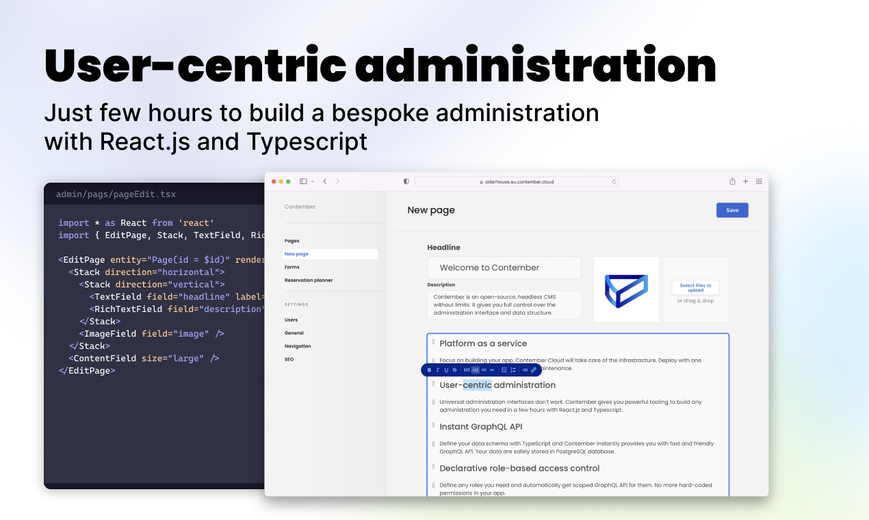This screenshot has width=869, height=520.
Task: Click the browser address bar
Action: click(x=517, y=181)
